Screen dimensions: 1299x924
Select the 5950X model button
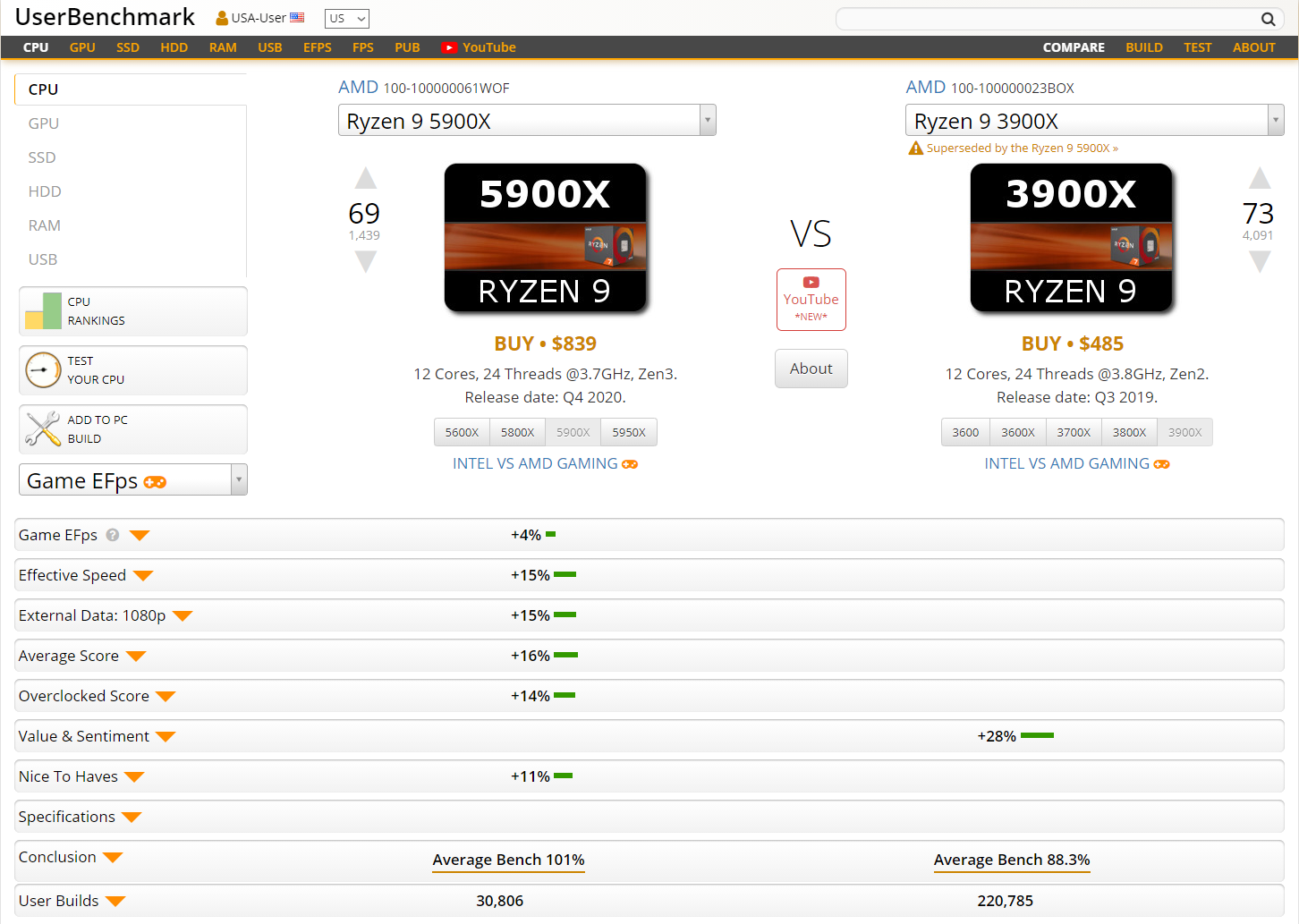click(629, 432)
